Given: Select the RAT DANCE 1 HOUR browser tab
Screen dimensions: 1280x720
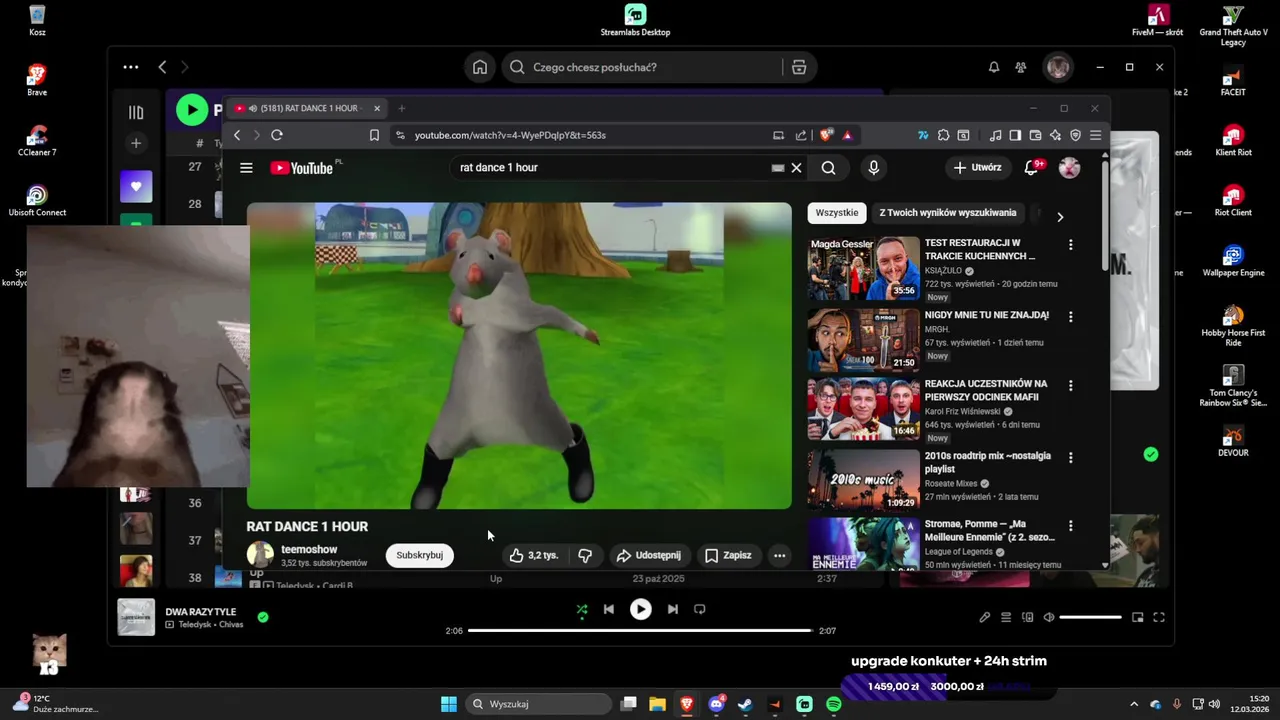Looking at the screenshot, I should point(307,108).
